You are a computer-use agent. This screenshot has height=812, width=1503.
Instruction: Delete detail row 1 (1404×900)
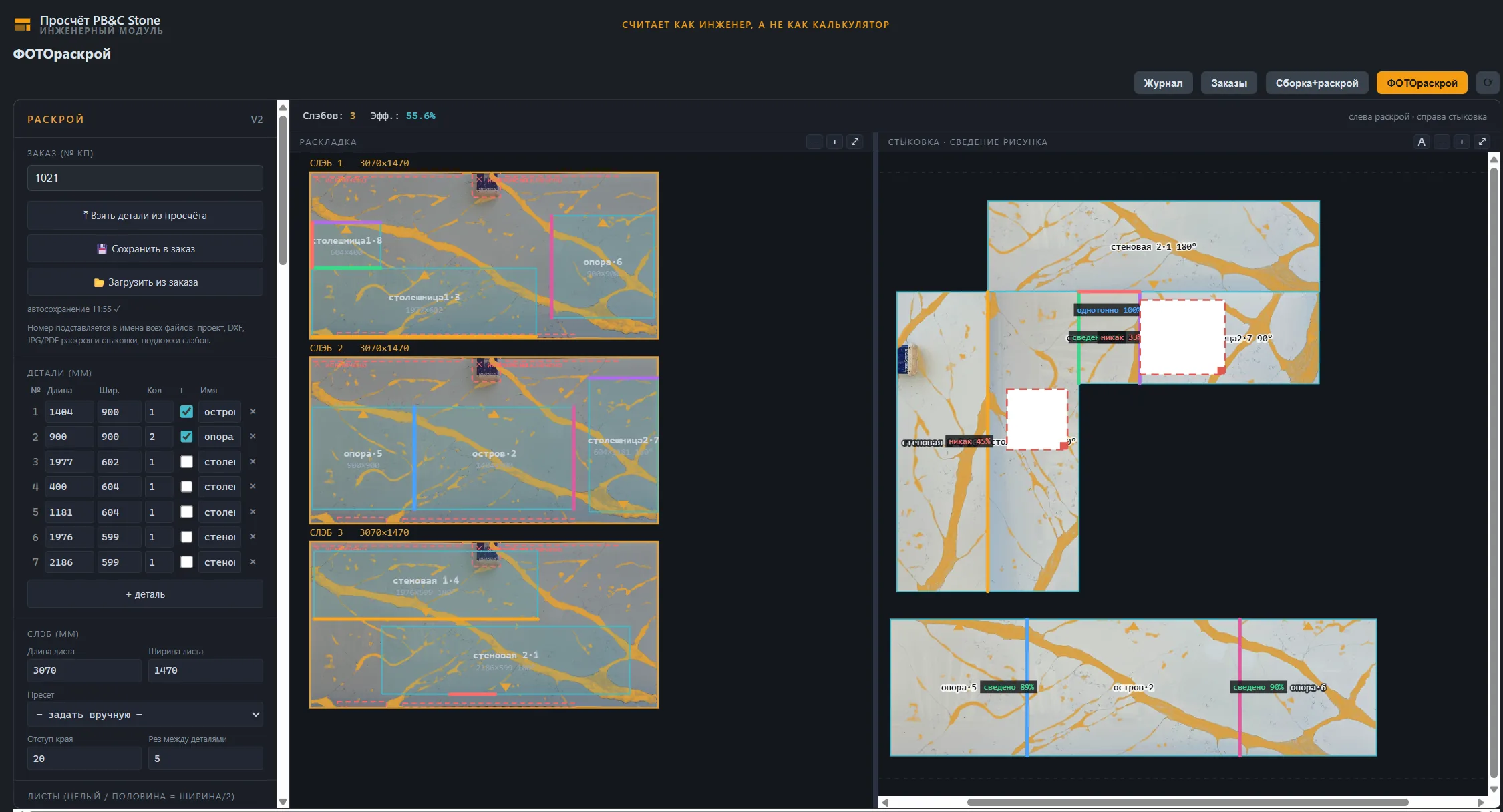[253, 411]
